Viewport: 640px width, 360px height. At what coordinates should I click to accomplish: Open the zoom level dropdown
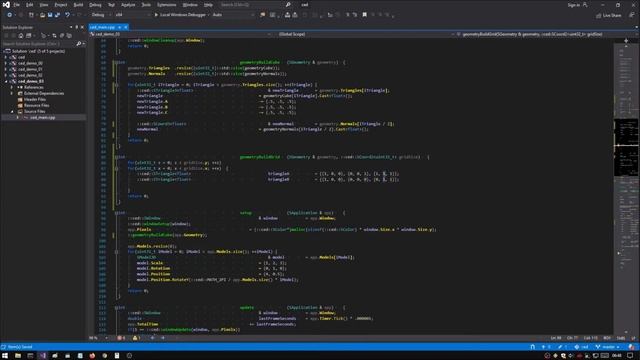point(98,338)
